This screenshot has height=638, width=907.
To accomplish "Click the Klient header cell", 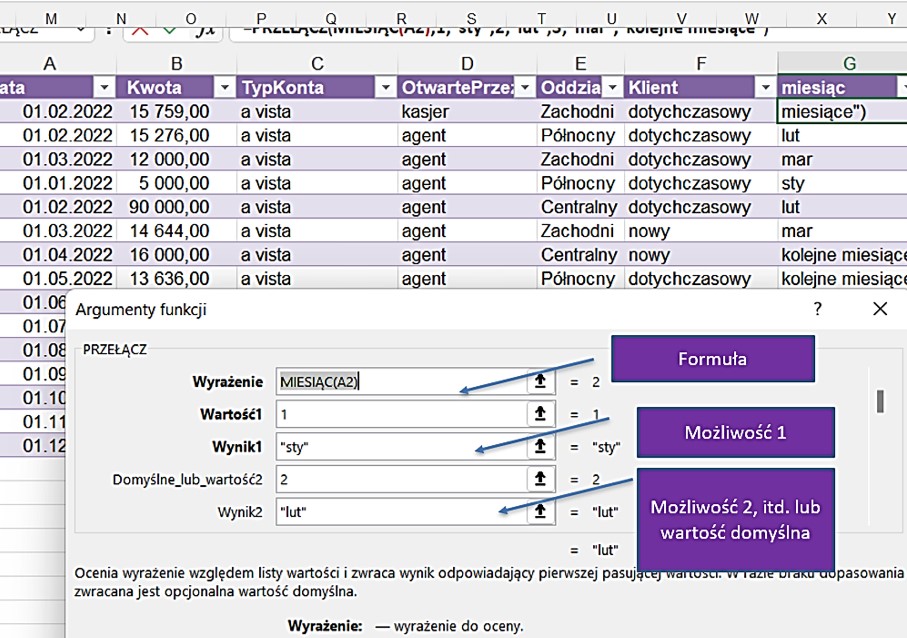I will (701, 88).
